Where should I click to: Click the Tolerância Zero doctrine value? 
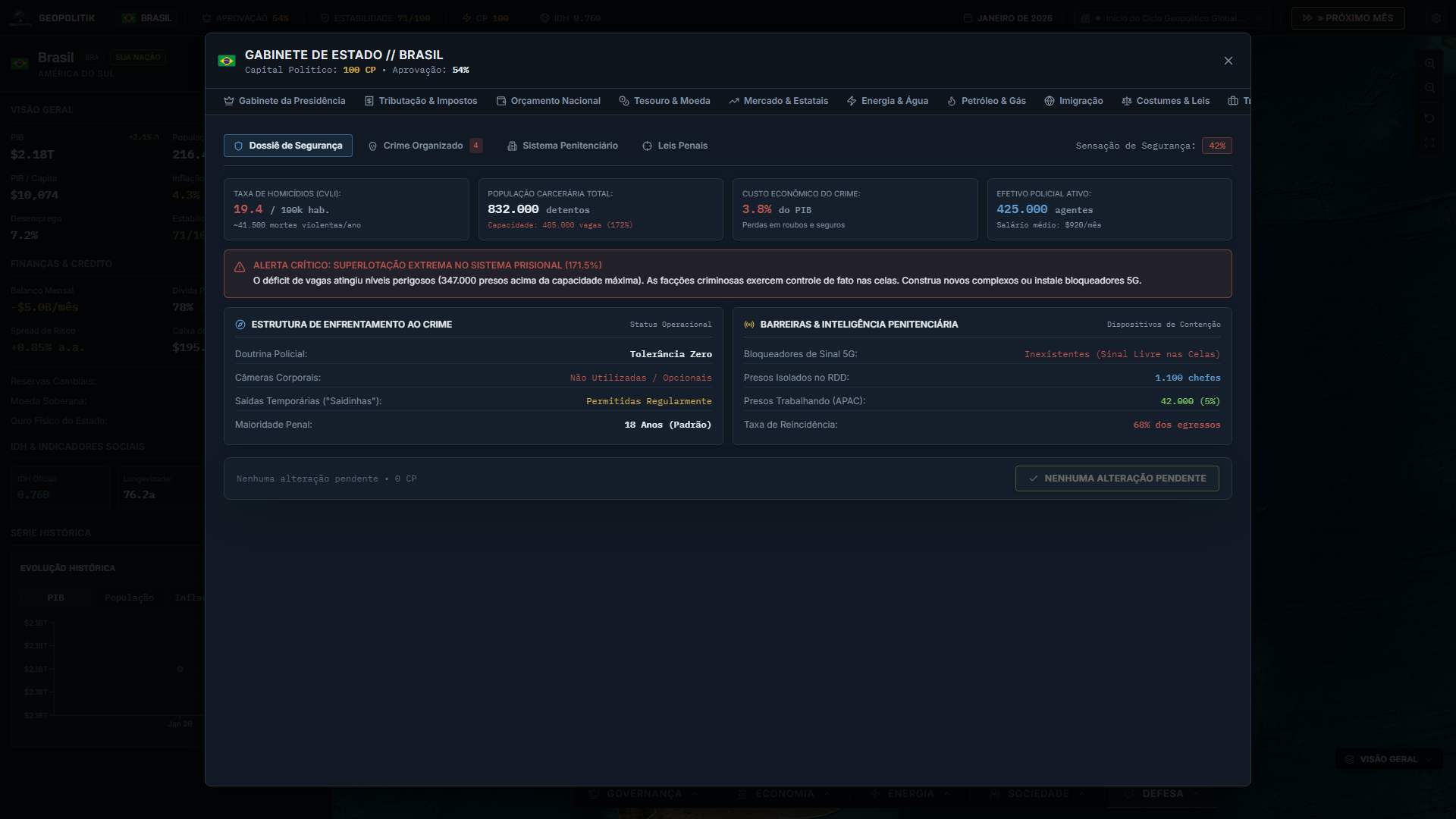tap(671, 354)
